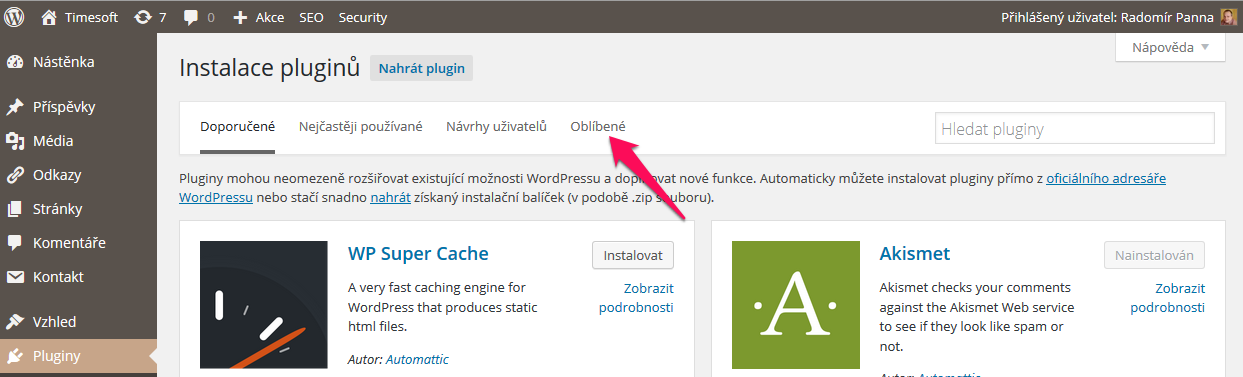Image resolution: width=1243 pixels, height=377 pixels.
Task: Click the Média icon in sidebar
Action: click(x=15, y=141)
